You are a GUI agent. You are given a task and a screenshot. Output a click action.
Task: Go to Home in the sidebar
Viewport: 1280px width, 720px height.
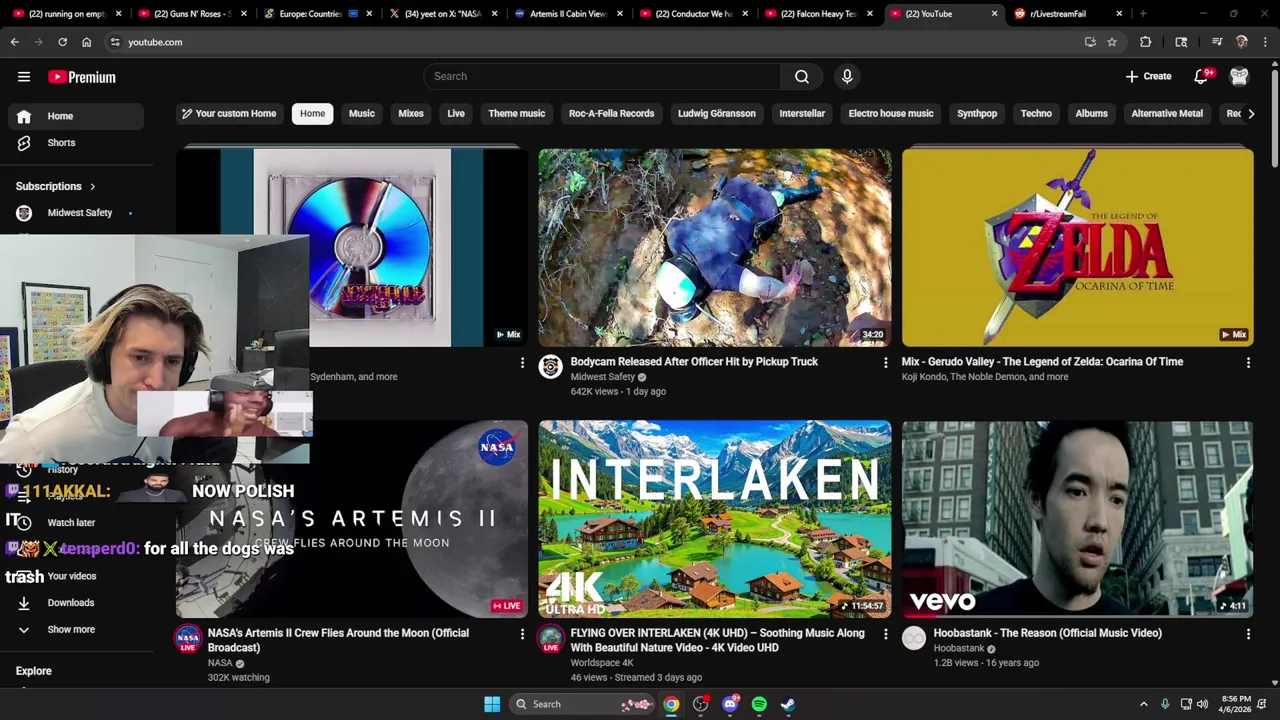click(76, 116)
